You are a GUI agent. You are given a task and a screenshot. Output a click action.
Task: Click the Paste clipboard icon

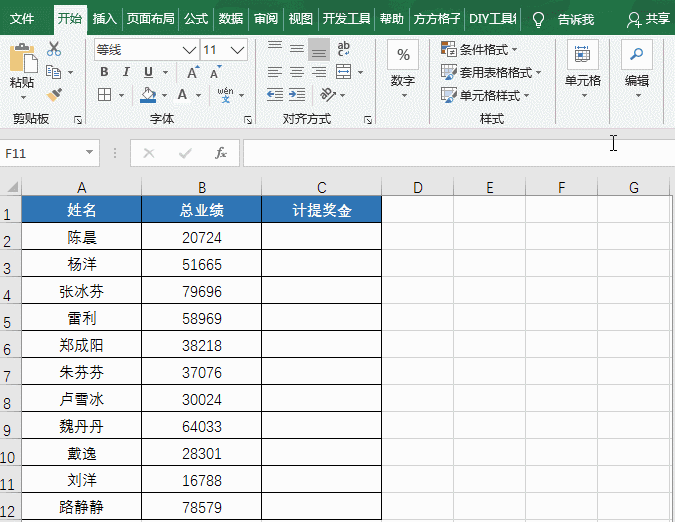(20, 65)
